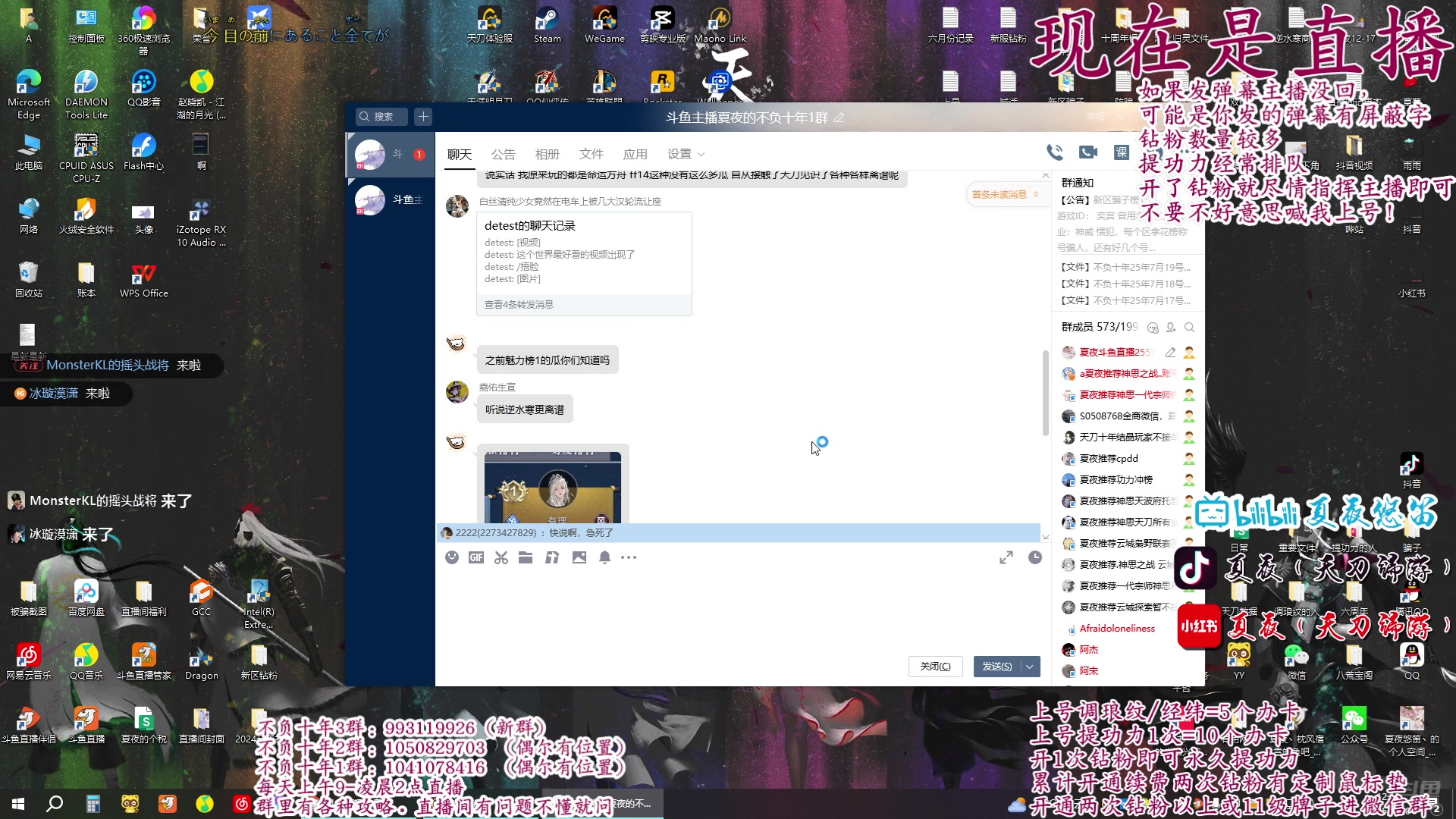Image resolution: width=1456 pixels, height=819 pixels.
Task: Click 发送(S) send button
Action: point(996,667)
